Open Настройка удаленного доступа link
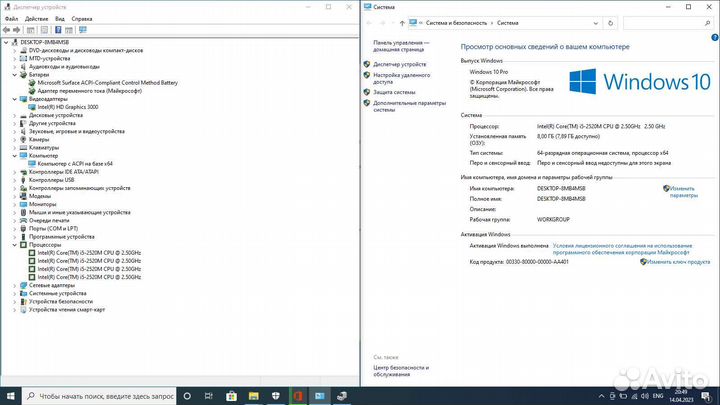720x405 pixels. tap(401, 78)
